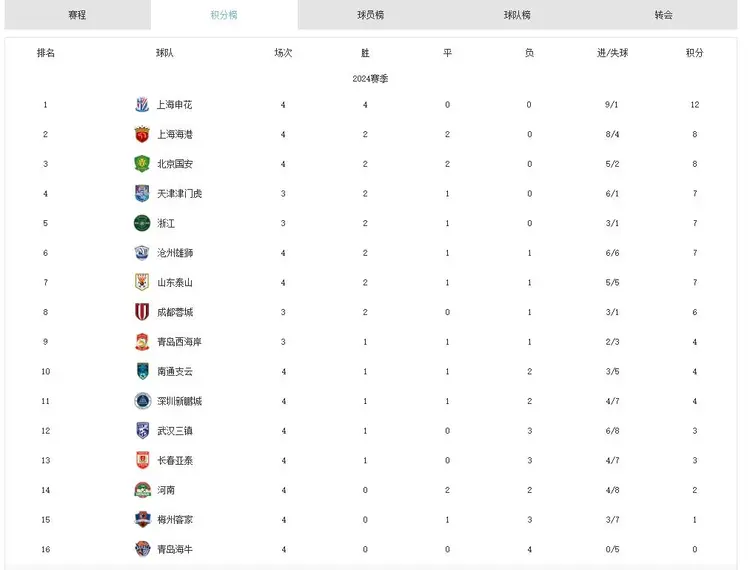Click the Beijing Guoan (北京国安) team crest
The height and width of the screenshot is (570, 750).
point(142,164)
